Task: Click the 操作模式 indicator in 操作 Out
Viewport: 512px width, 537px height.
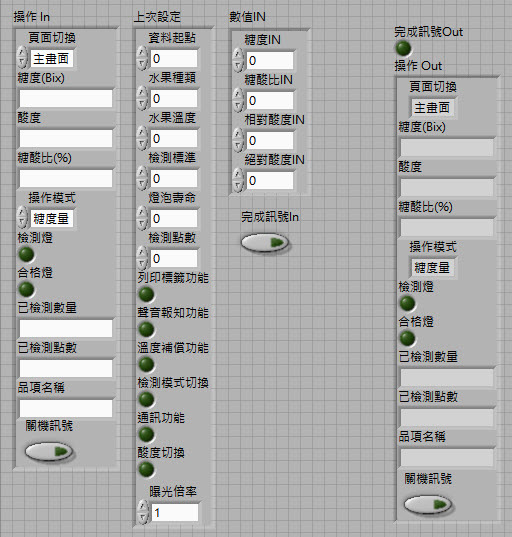Action: click(433, 267)
